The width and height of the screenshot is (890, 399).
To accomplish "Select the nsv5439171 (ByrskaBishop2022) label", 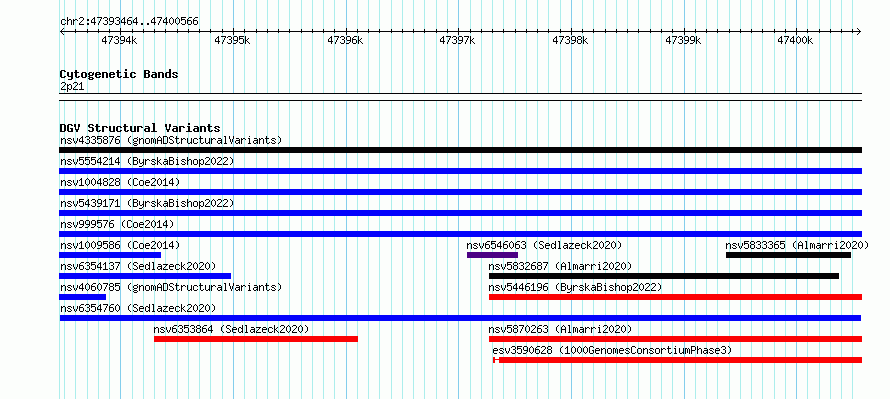I will (147, 203).
